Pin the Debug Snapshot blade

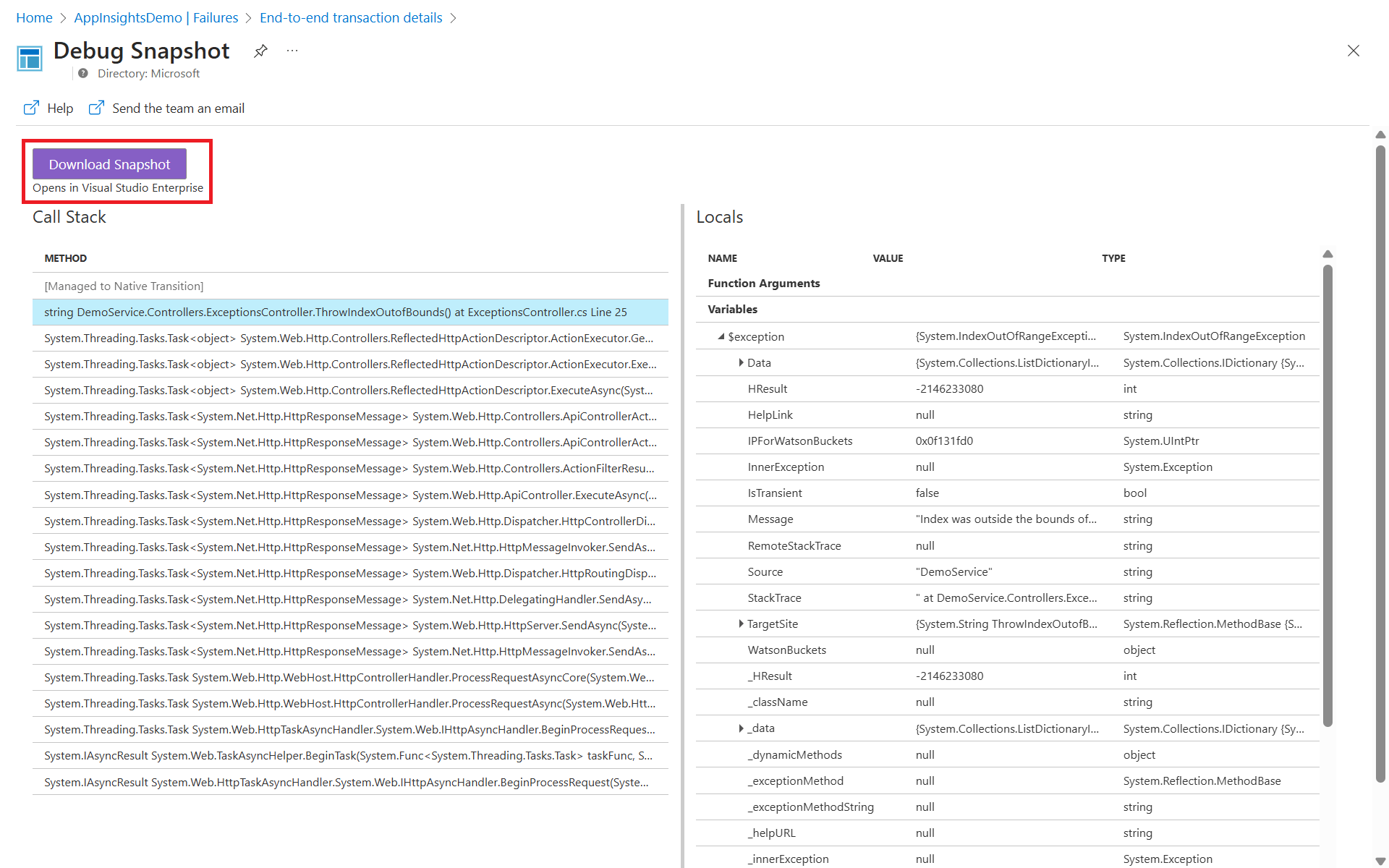(260, 51)
